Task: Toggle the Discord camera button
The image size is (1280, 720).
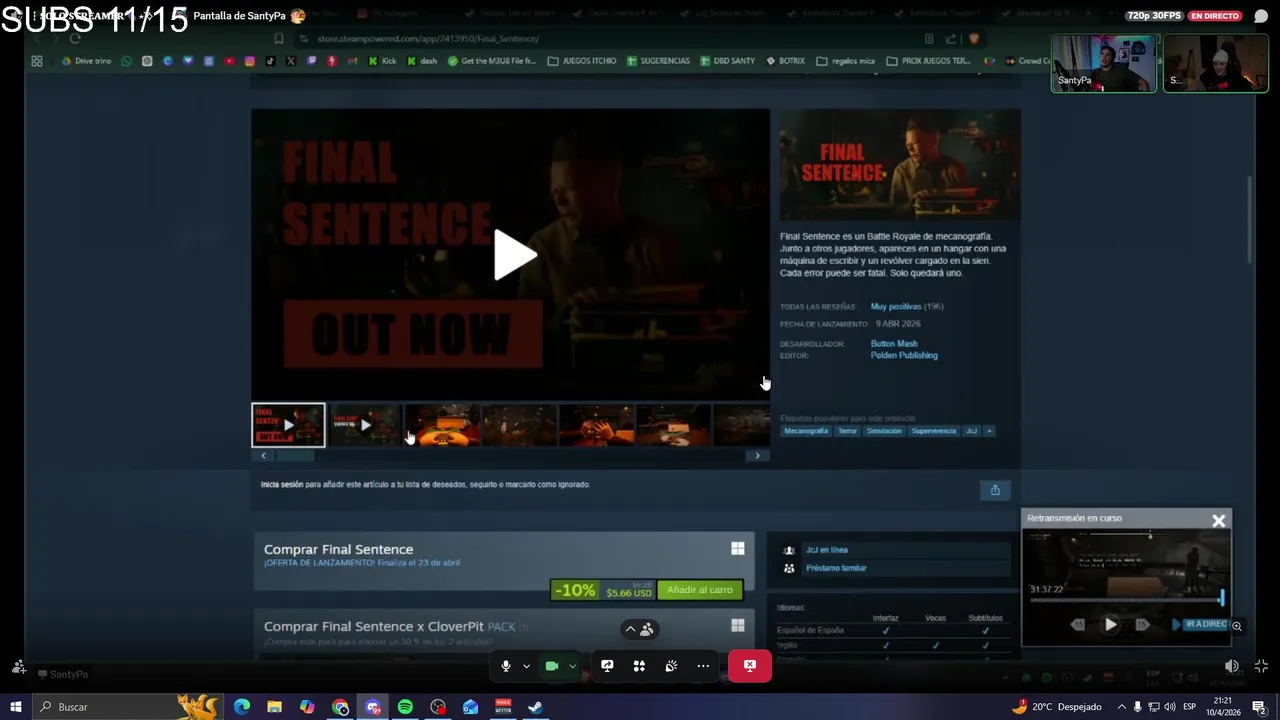Action: coord(551,666)
